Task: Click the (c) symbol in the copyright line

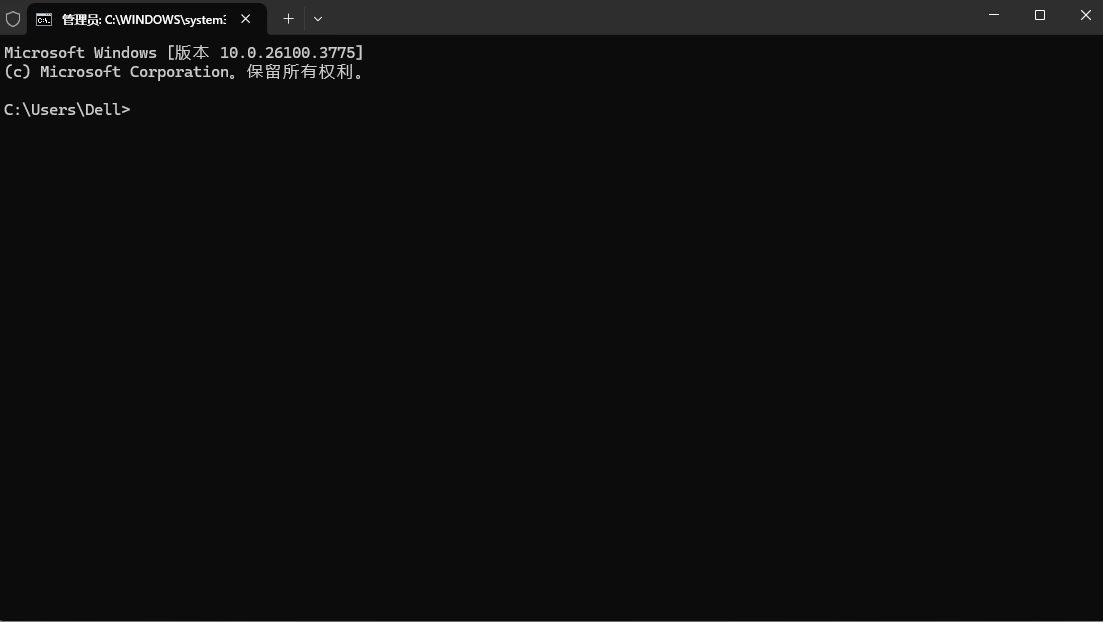Action: (x=18, y=72)
